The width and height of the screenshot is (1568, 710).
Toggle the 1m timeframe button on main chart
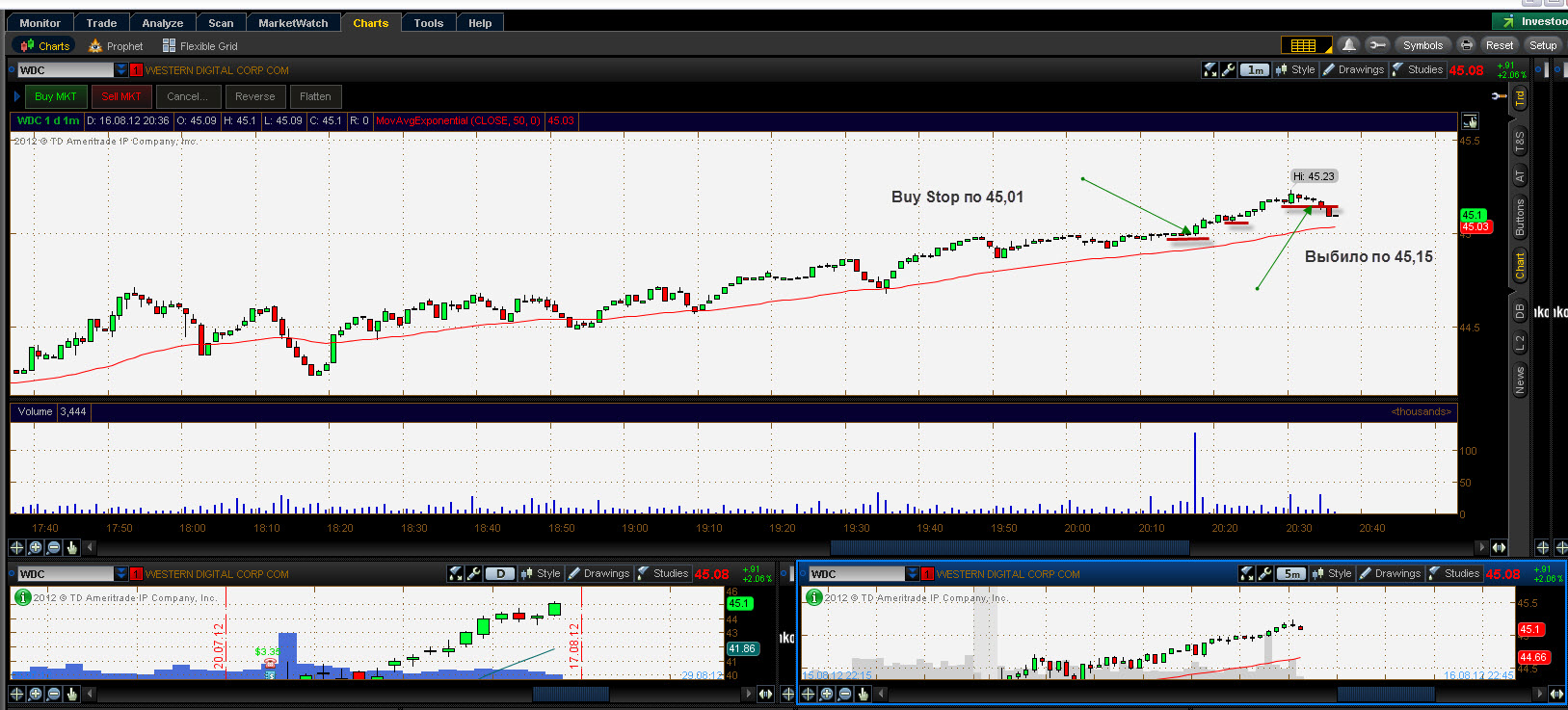[1255, 69]
